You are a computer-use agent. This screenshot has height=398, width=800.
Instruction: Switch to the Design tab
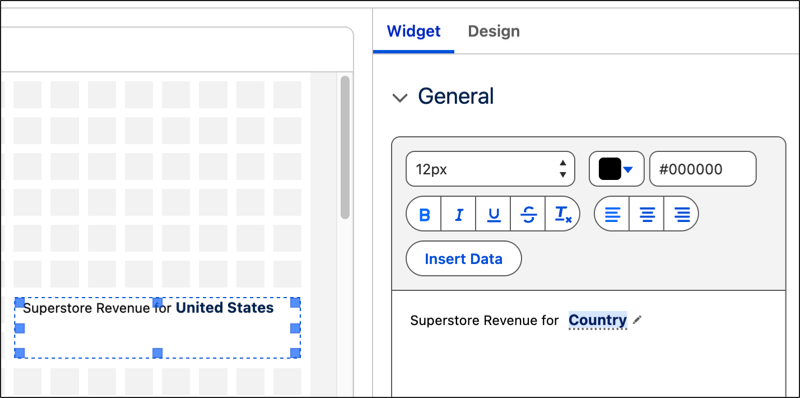[x=494, y=31]
